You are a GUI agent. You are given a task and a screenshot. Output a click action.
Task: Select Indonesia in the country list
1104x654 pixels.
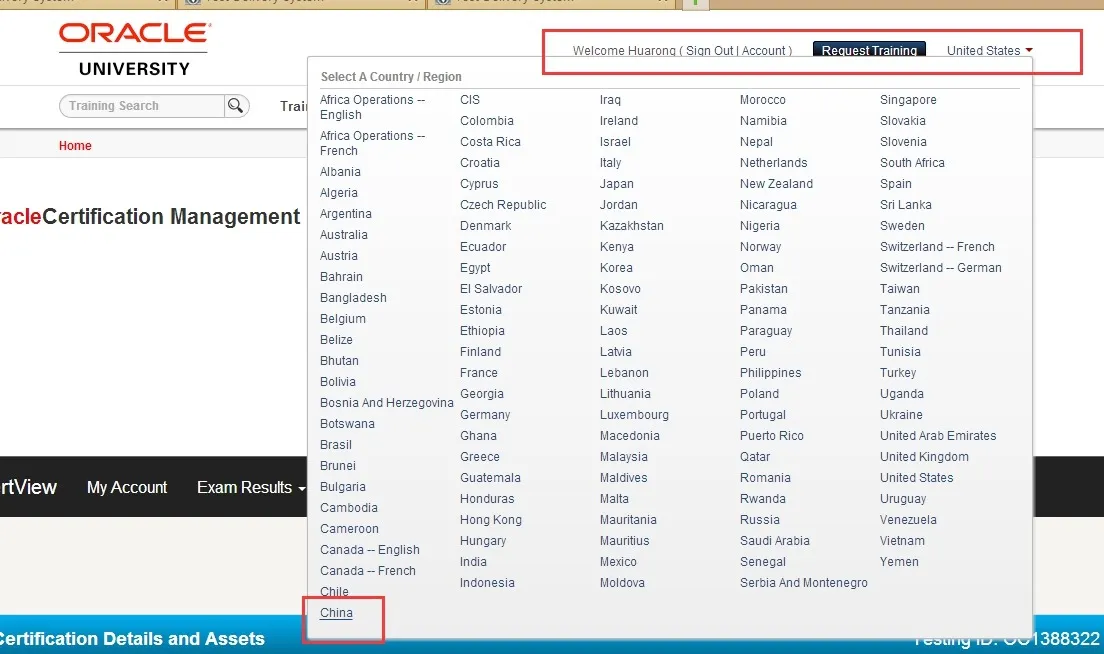487,583
